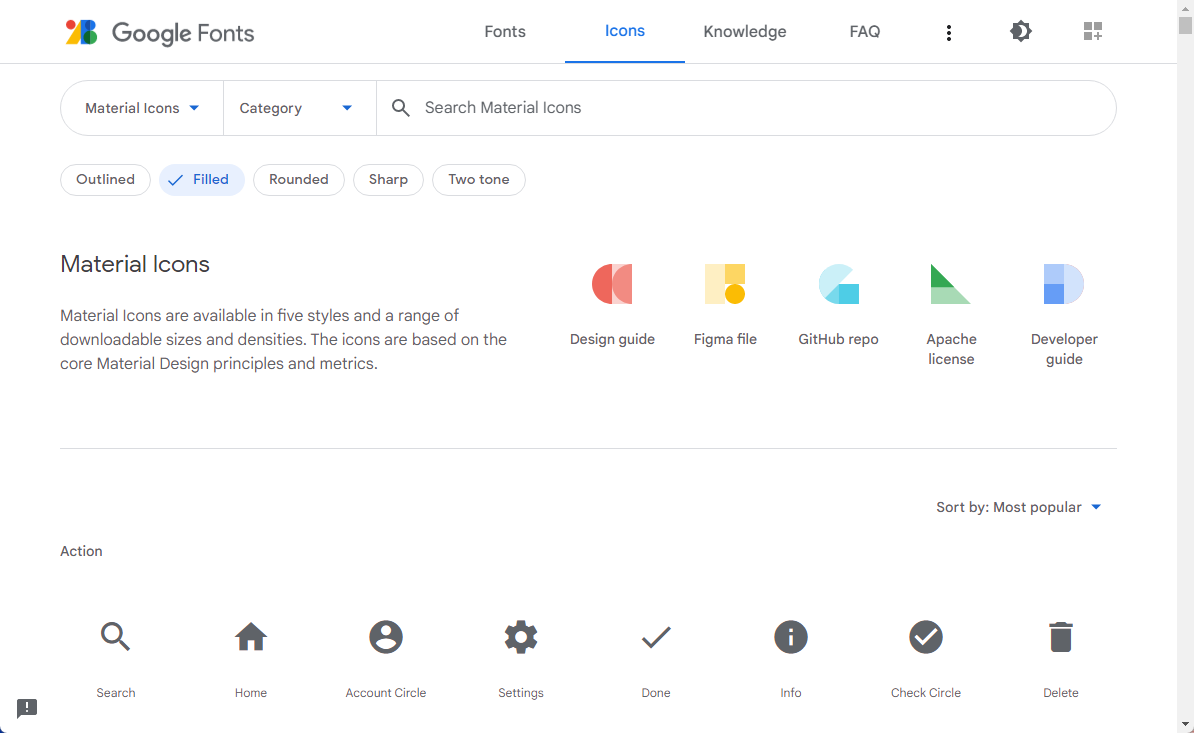Expand the Material Icons set dropdown
This screenshot has height=733, width=1194.
(142, 108)
